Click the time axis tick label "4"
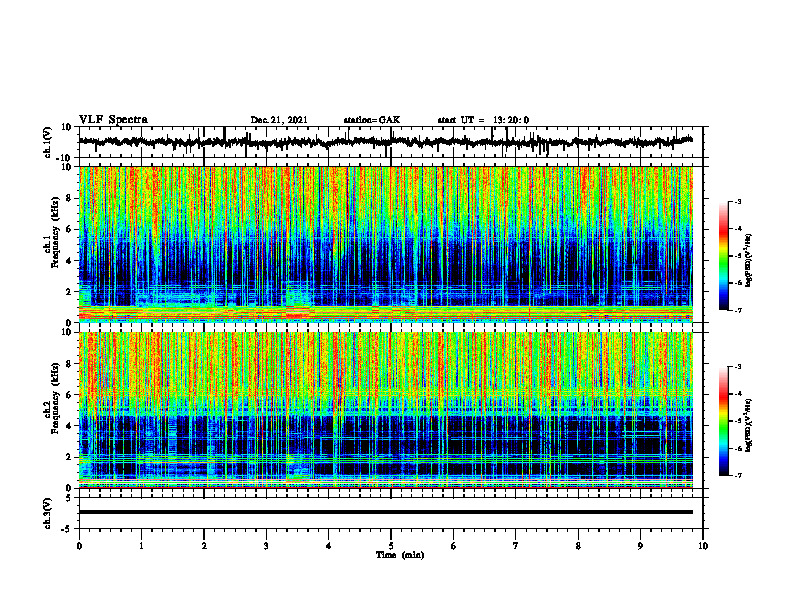This screenshot has width=792, height=612. click(329, 546)
